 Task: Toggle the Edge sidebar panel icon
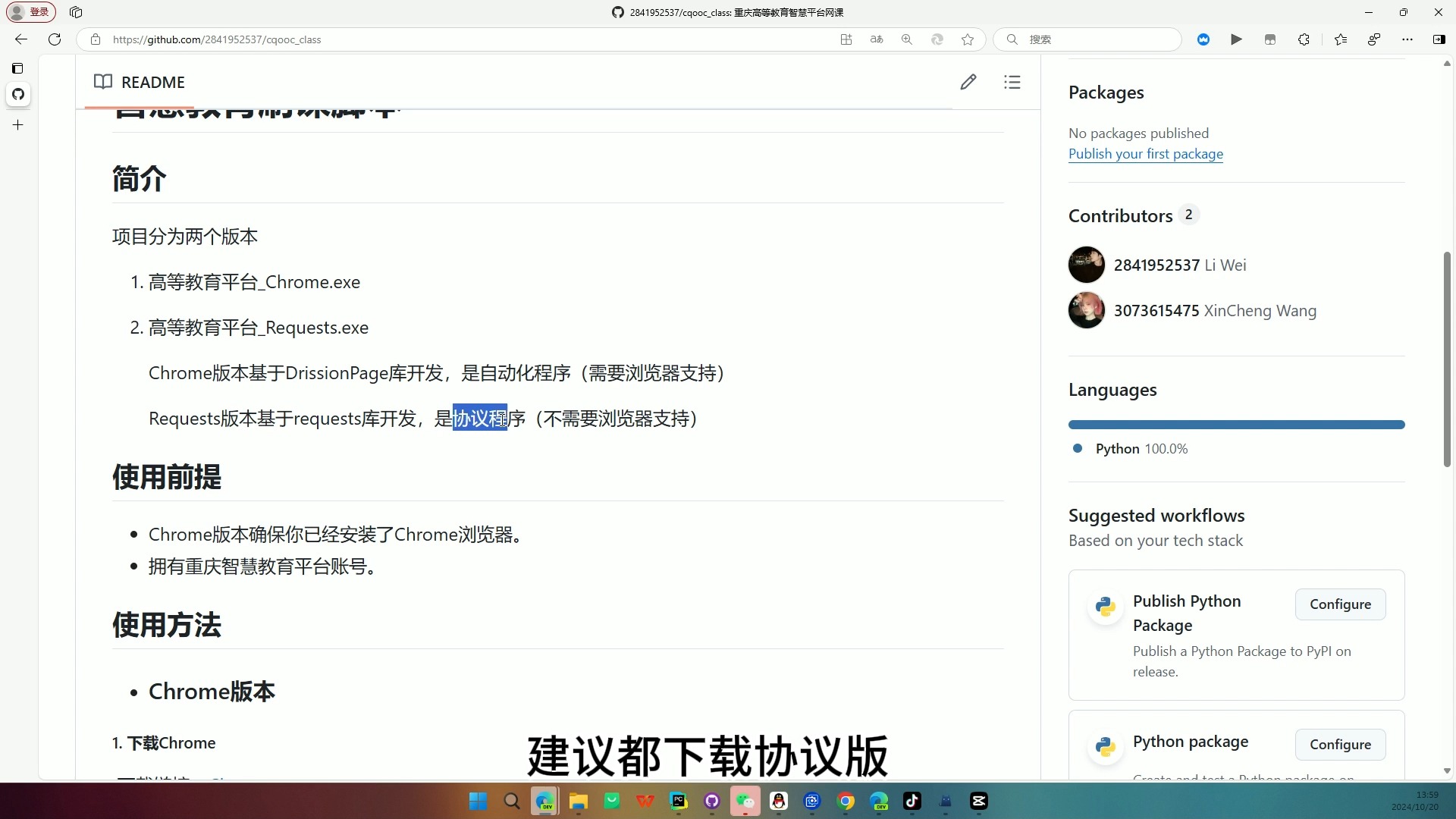(x=1439, y=39)
